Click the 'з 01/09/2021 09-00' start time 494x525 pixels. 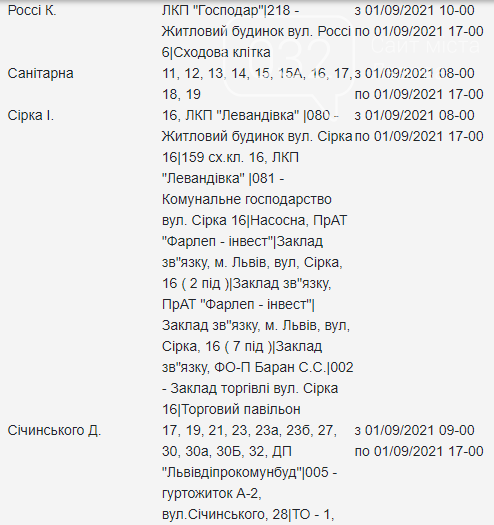[x=415, y=430]
